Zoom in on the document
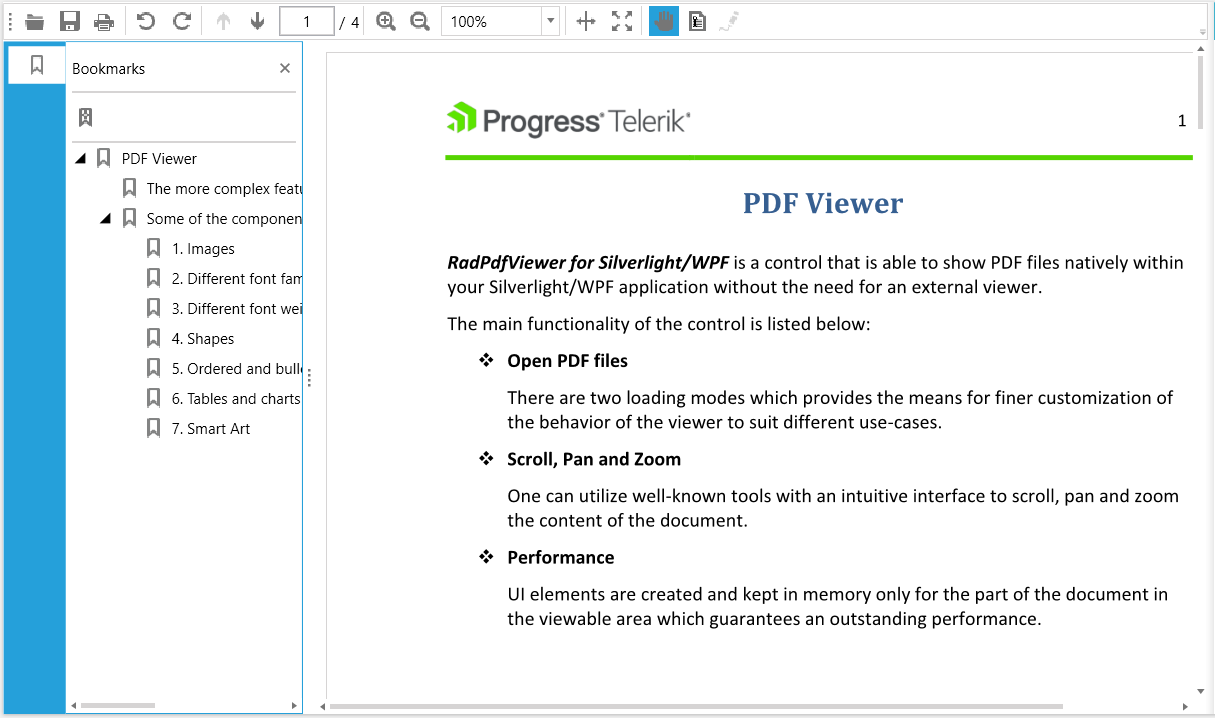 click(x=385, y=20)
